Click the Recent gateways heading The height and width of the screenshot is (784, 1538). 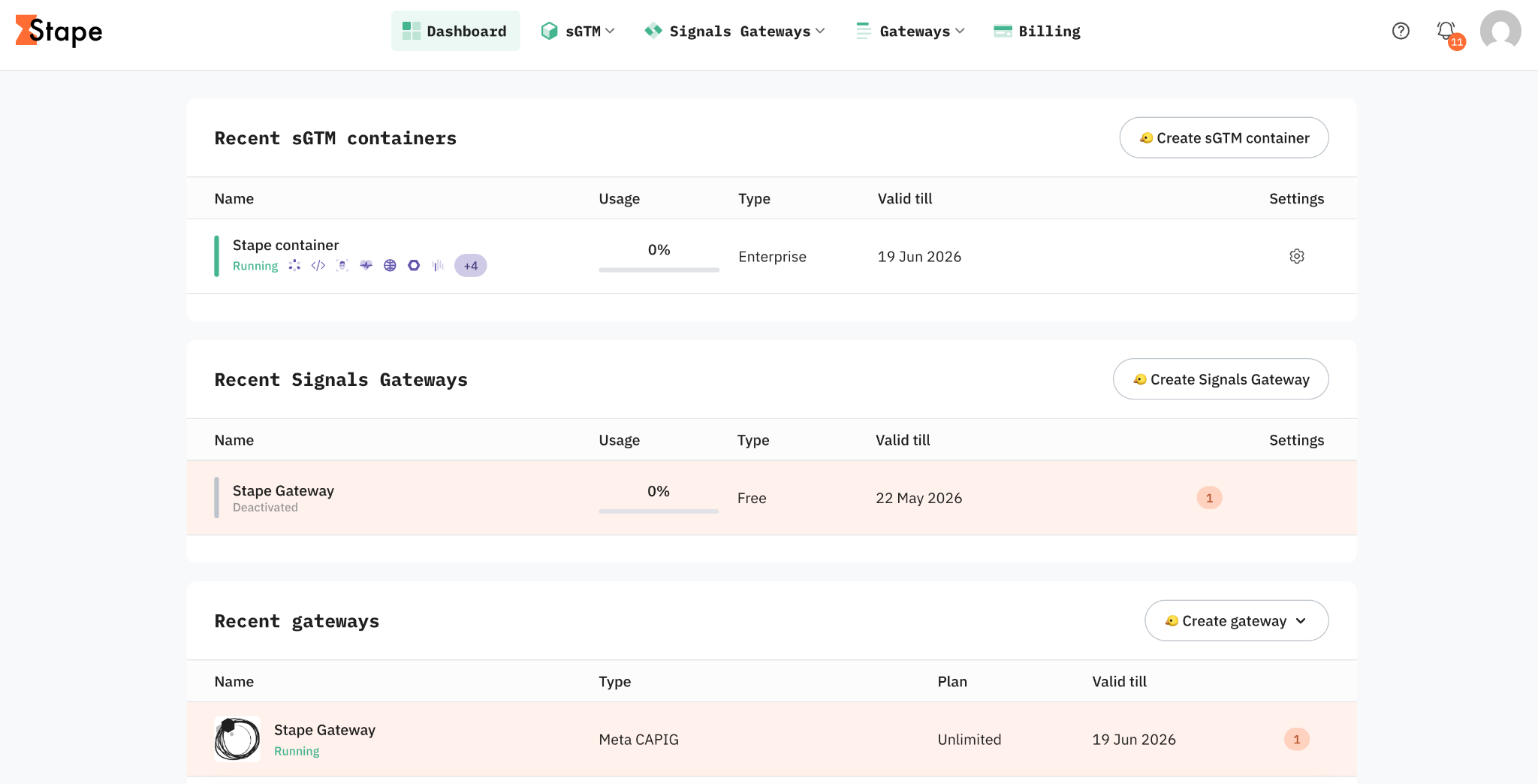point(297,621)
